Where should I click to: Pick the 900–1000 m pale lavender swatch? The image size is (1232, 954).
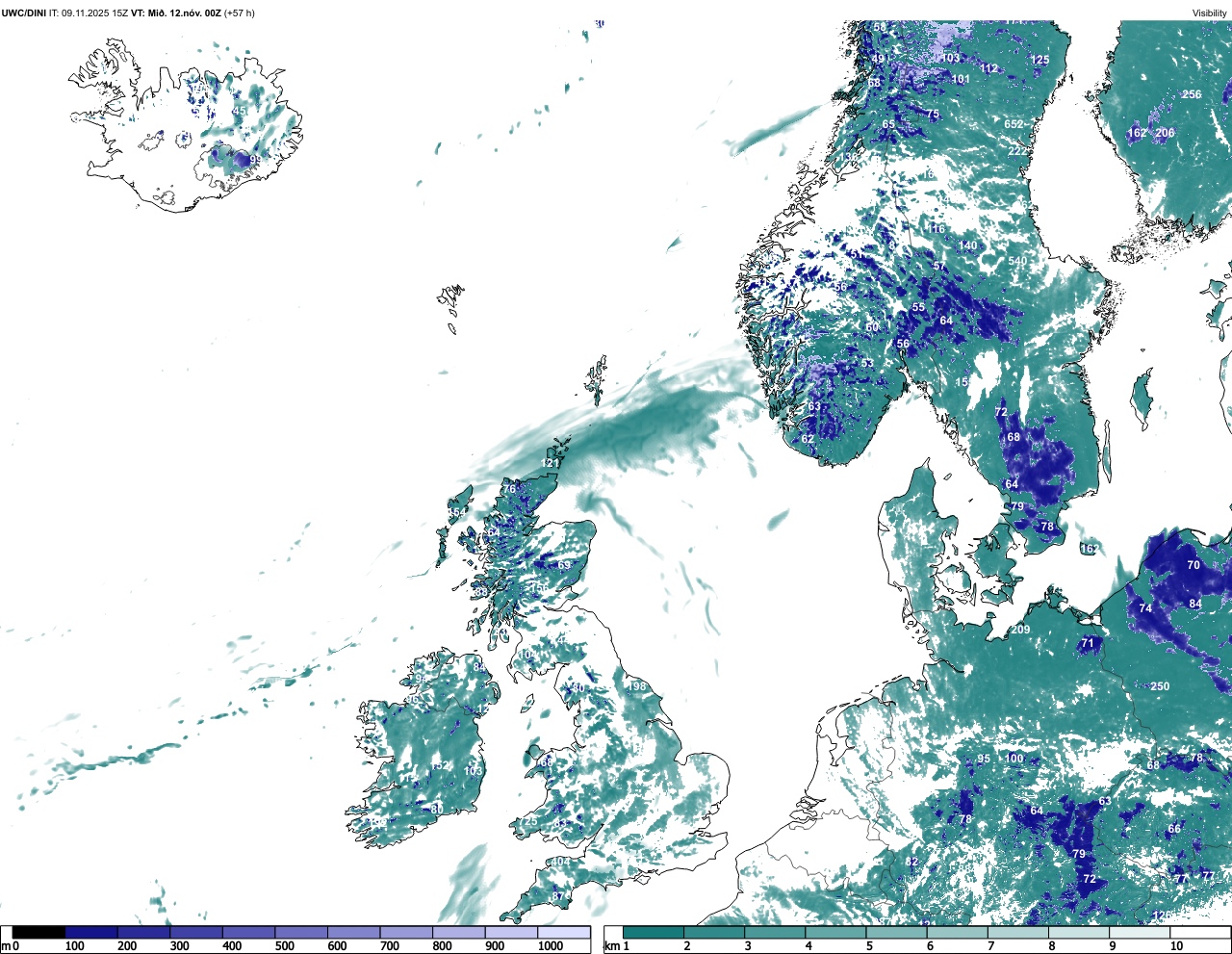pyautogui.click(x=511, y=933)
